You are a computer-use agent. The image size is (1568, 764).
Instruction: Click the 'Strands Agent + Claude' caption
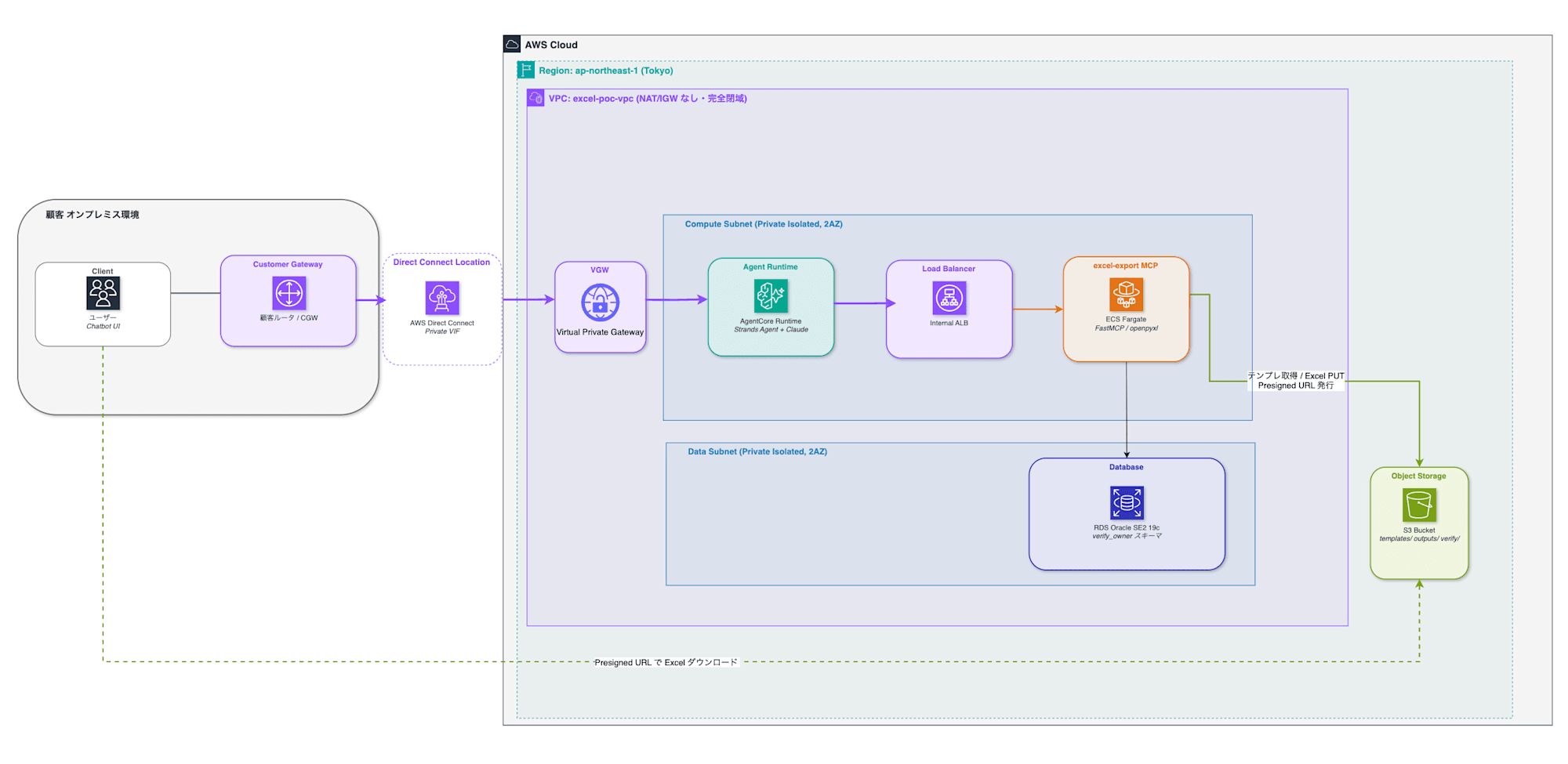pos(771,330)
